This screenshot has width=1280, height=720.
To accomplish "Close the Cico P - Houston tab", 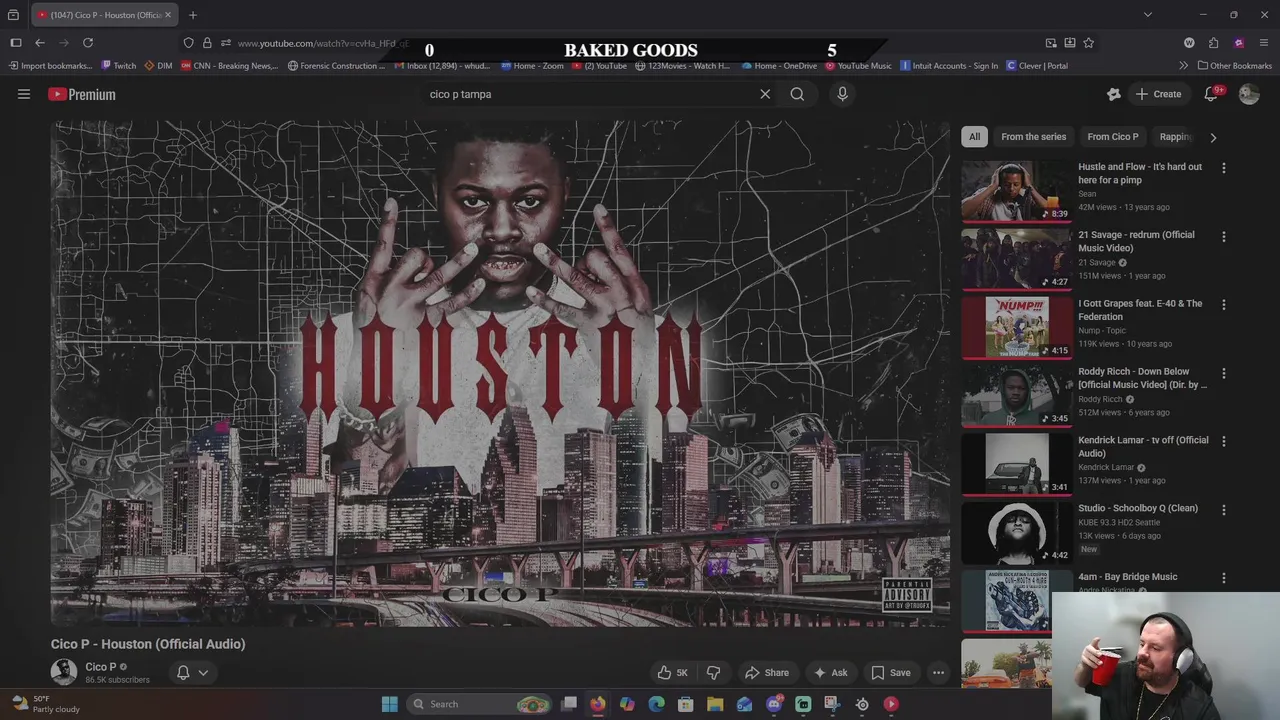I will 168,15.
